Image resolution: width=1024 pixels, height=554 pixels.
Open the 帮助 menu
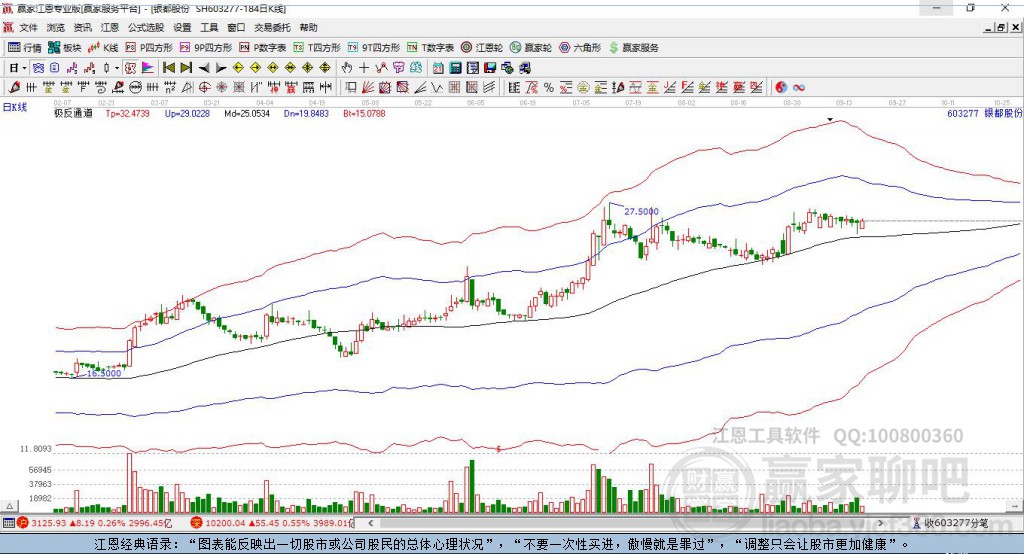pyautogui.click(x=308, y=27)
